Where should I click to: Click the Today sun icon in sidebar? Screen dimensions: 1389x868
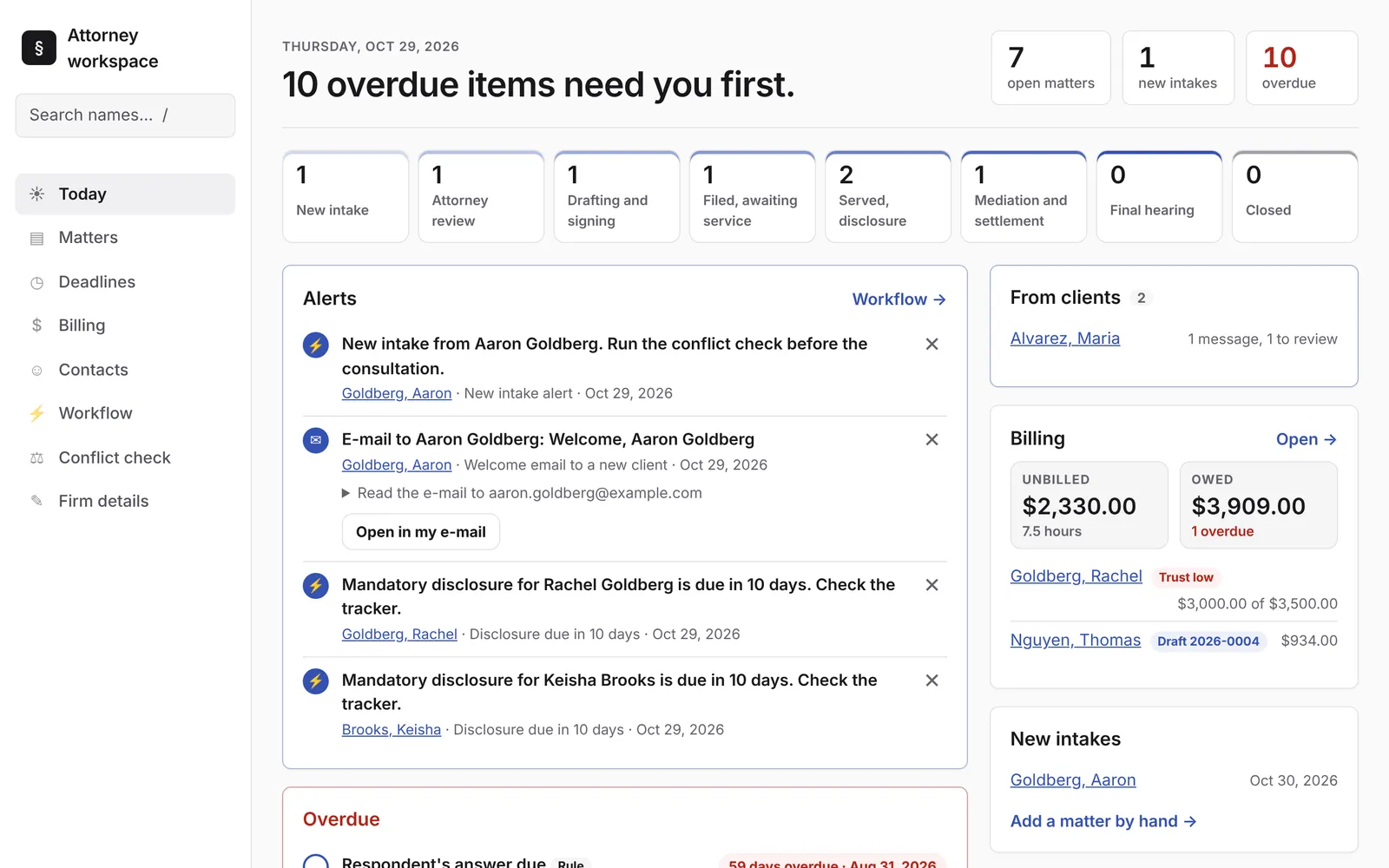click(36, 194)
